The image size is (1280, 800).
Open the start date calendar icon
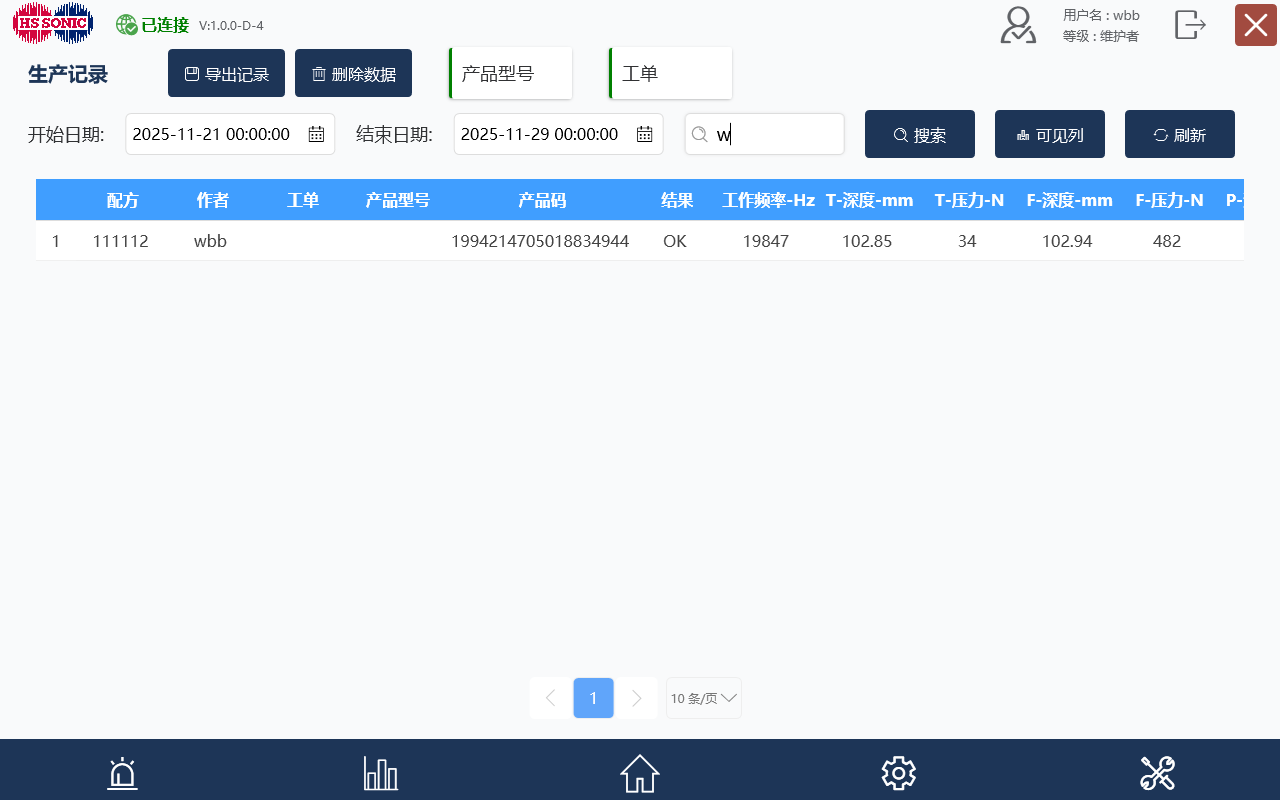pos(318,133)
